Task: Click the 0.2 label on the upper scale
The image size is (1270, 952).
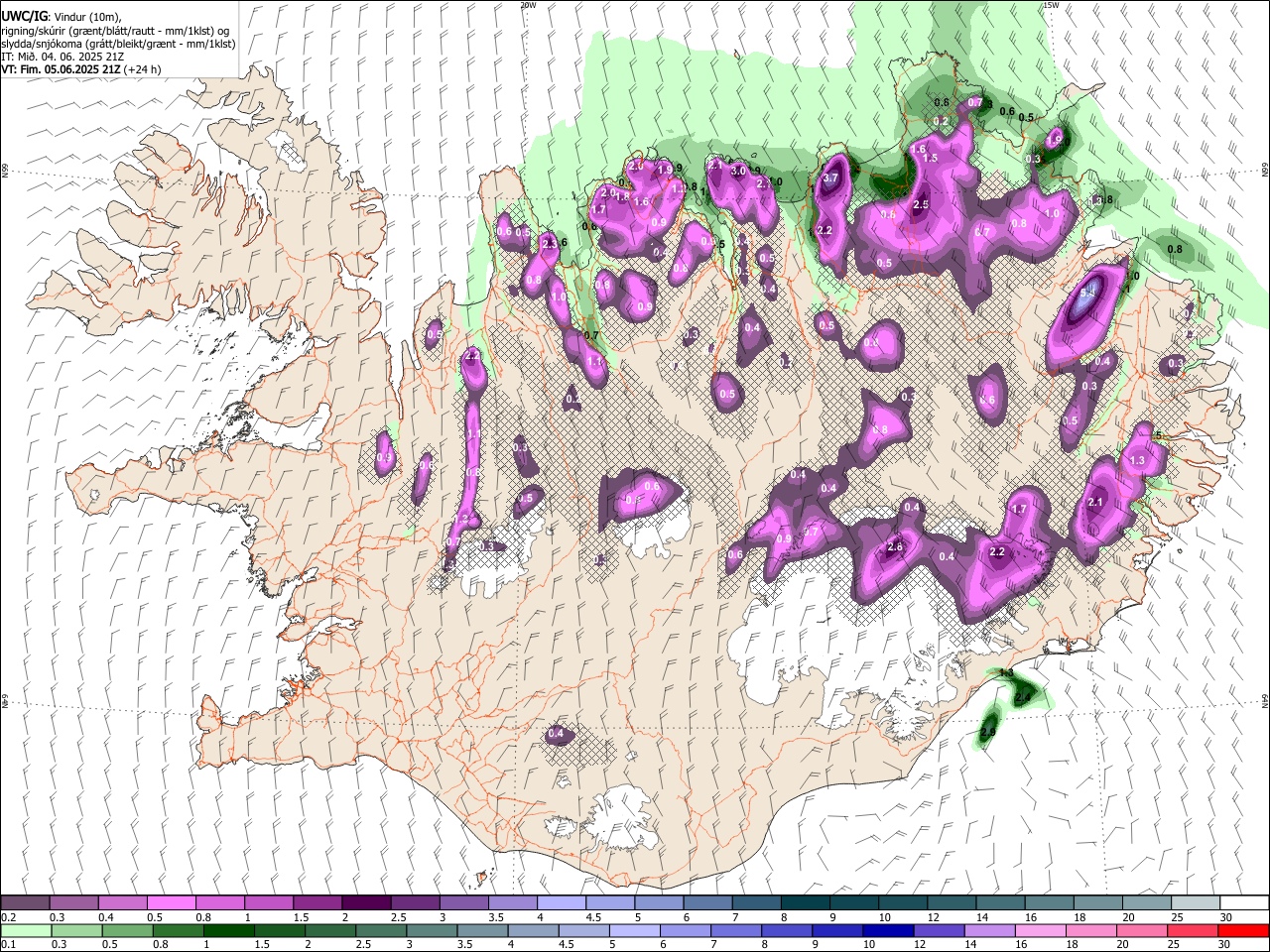Action: 7,917
